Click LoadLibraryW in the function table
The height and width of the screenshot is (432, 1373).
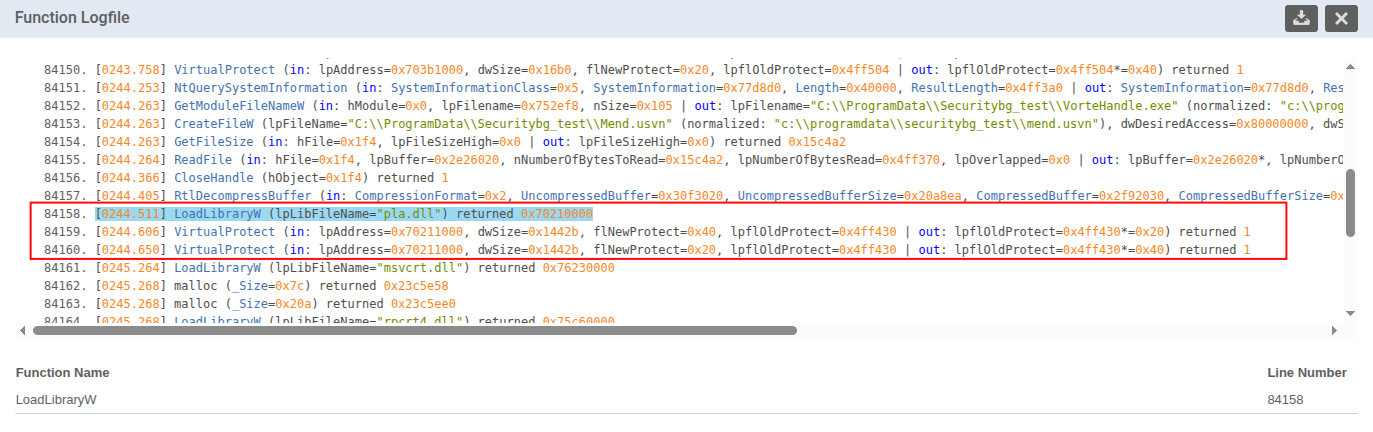pos(56,400)
